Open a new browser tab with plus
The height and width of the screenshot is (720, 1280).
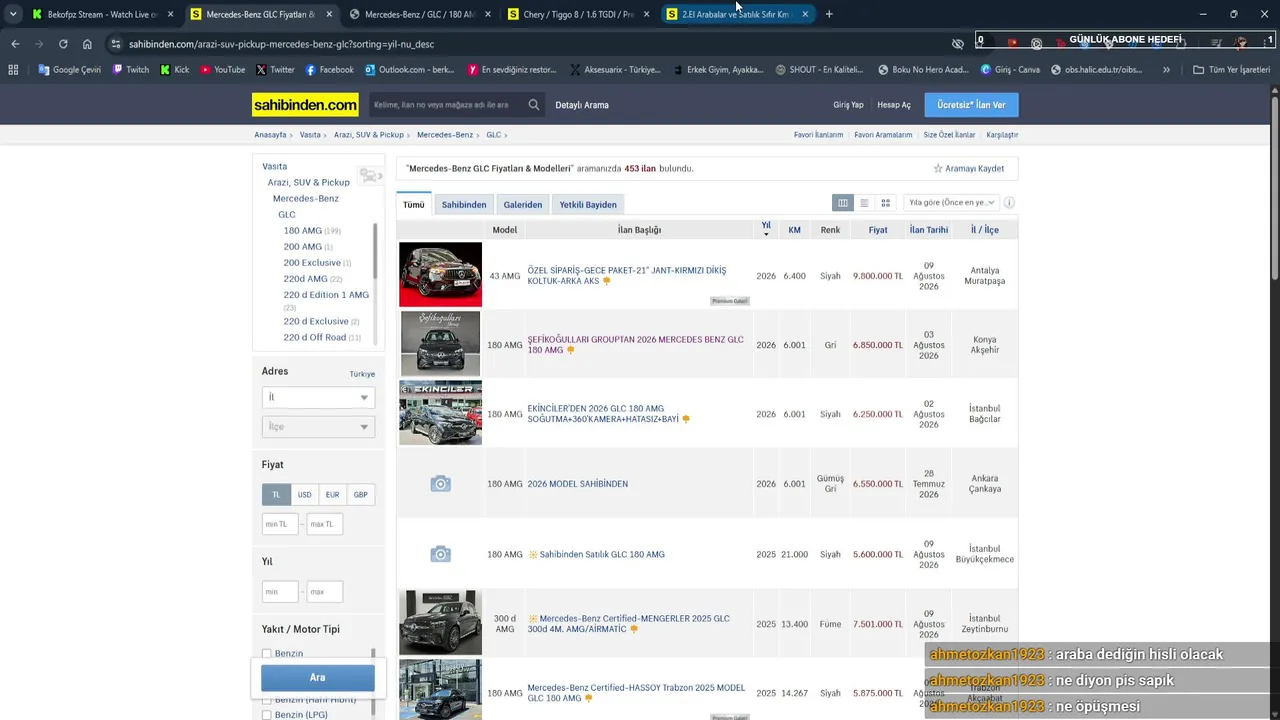pyautogui.click(x=829, y=14)
